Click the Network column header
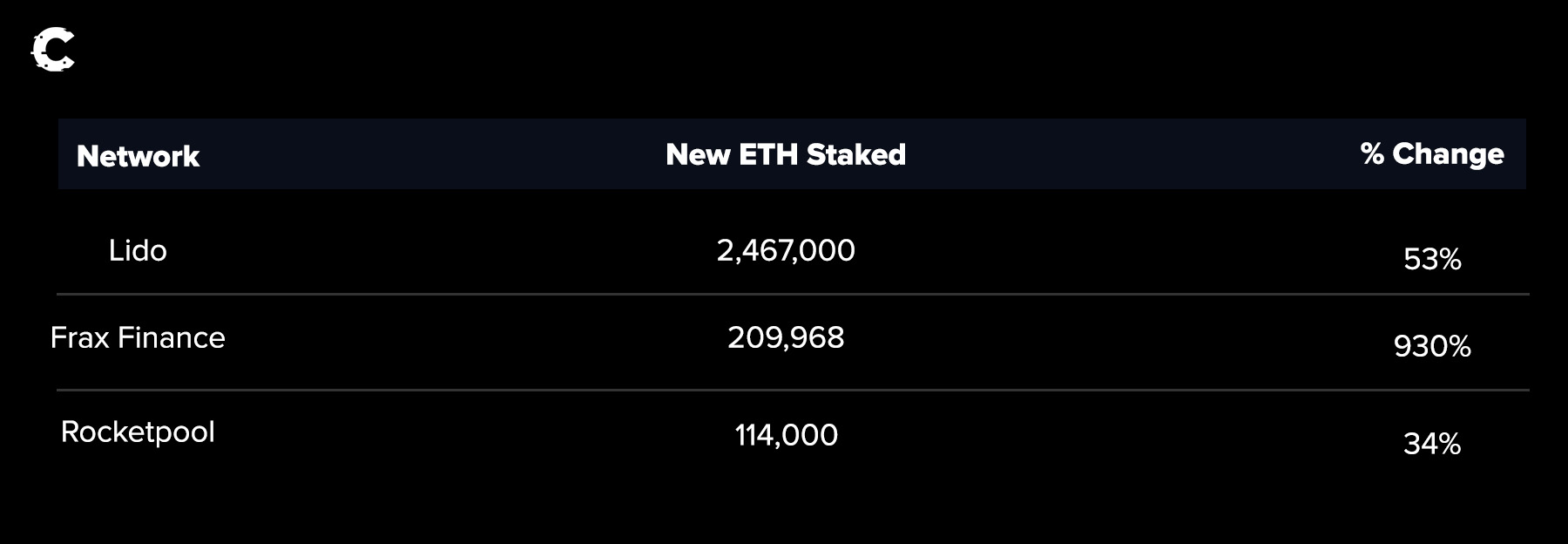The height and width of the screenshot is (544, 1568). [138, 156]
